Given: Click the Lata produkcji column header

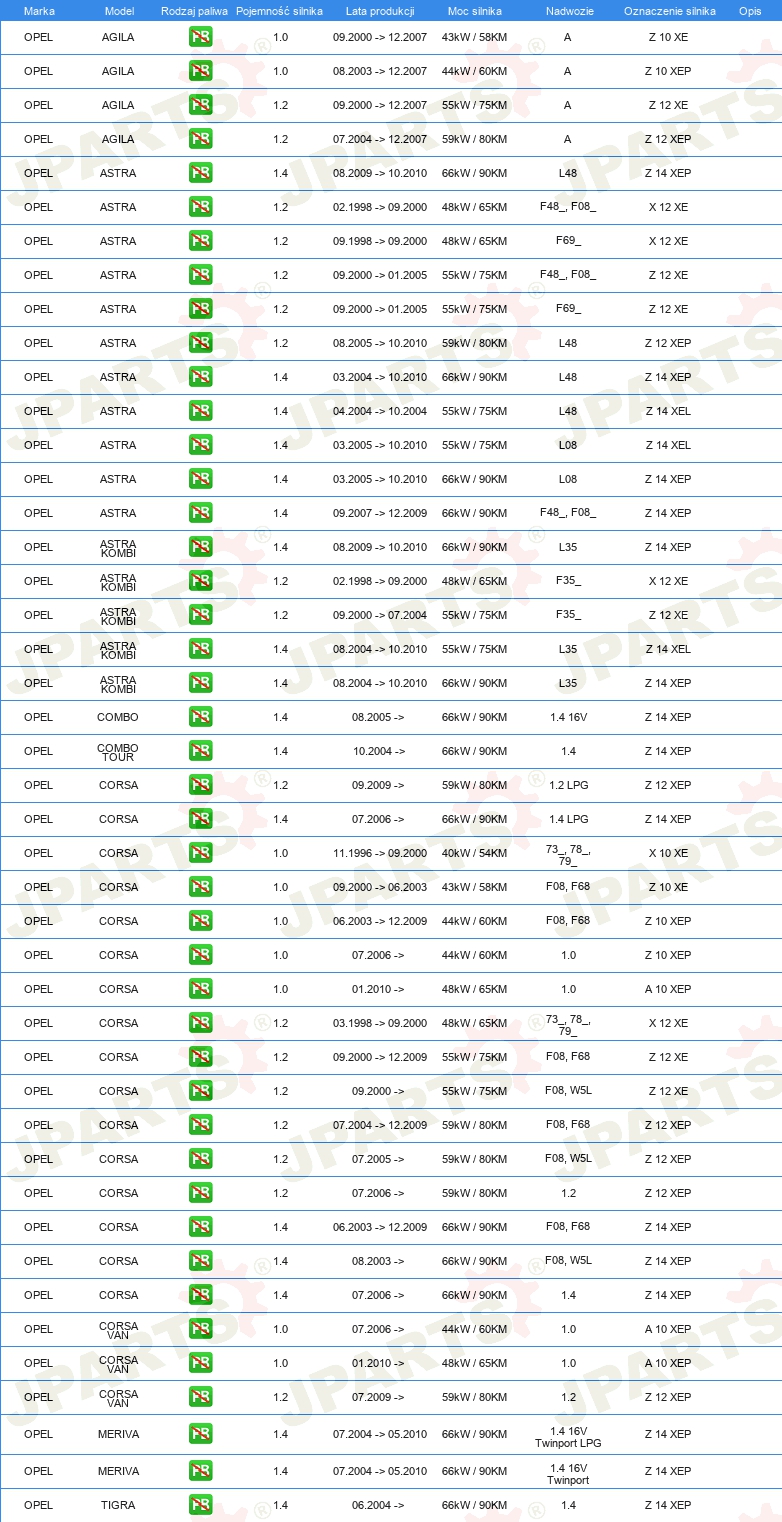Looking at the screenshot, I should pyautogui.click(x=380, y=10).
